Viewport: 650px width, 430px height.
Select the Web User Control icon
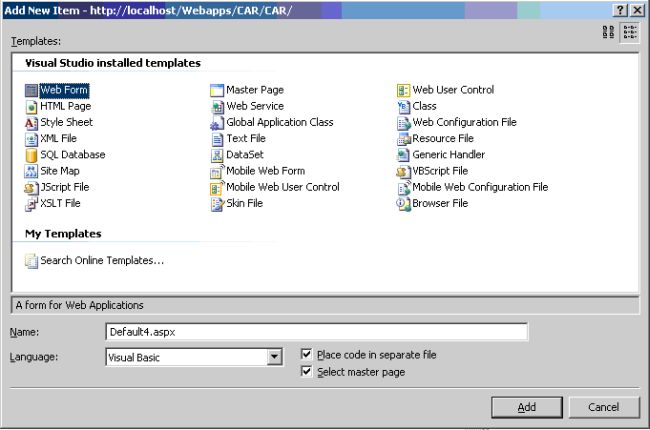(403, 90)
